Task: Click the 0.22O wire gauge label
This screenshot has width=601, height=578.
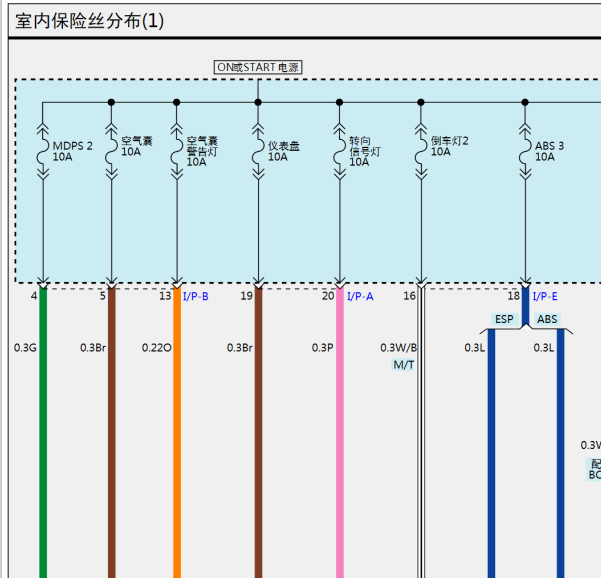Action: pyautogui.click(x=156, y=348)
